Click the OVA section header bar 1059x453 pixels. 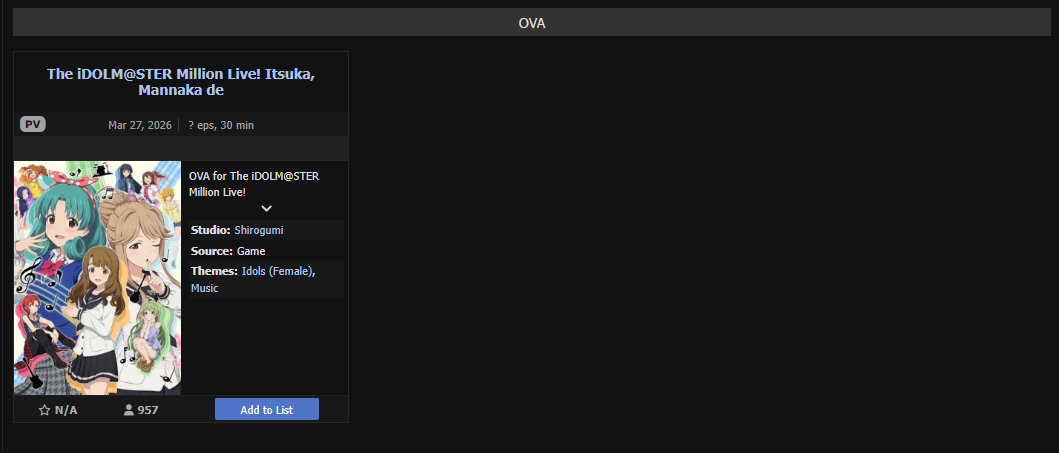pyautogui.click(x=531, y=22)
